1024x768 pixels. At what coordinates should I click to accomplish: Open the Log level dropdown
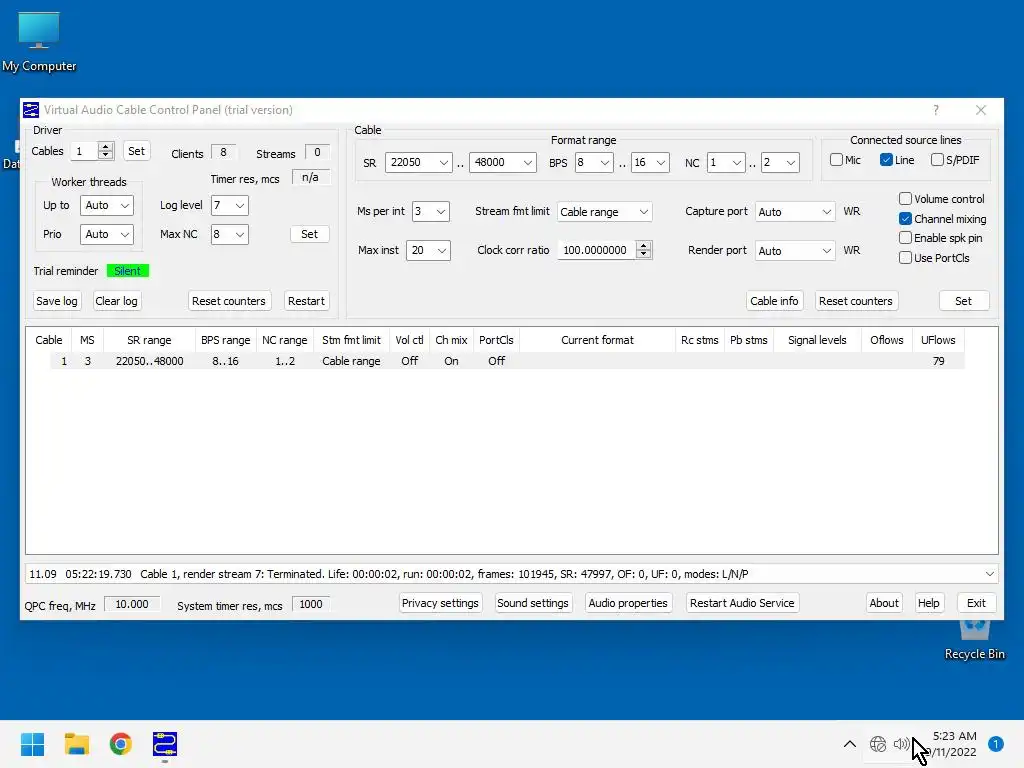[x=229, y=205]
